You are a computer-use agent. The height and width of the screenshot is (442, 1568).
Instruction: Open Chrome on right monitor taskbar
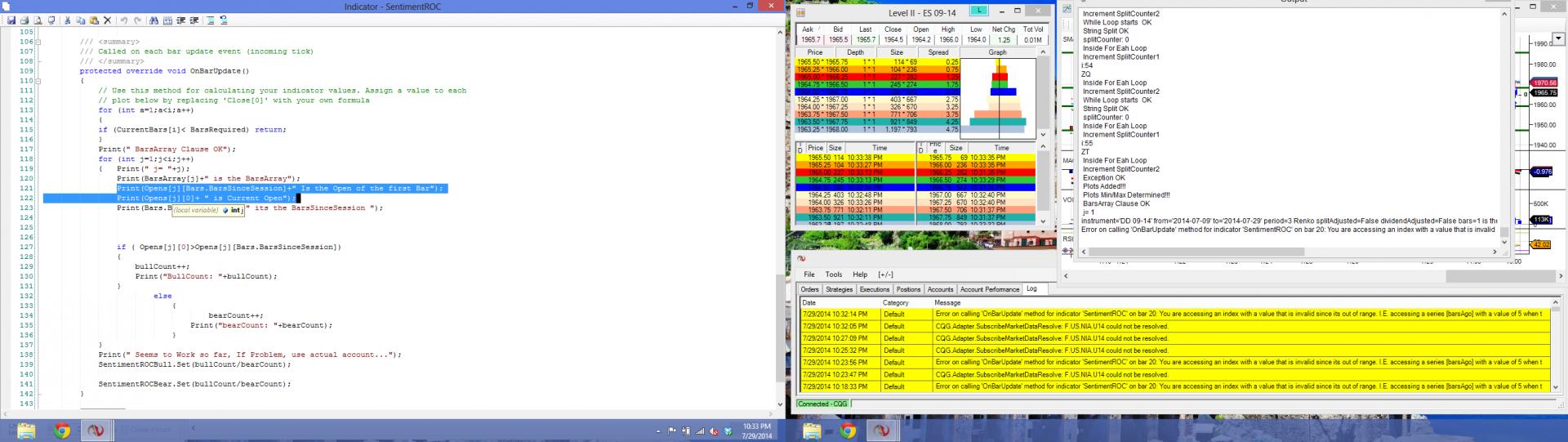(848, 431)
